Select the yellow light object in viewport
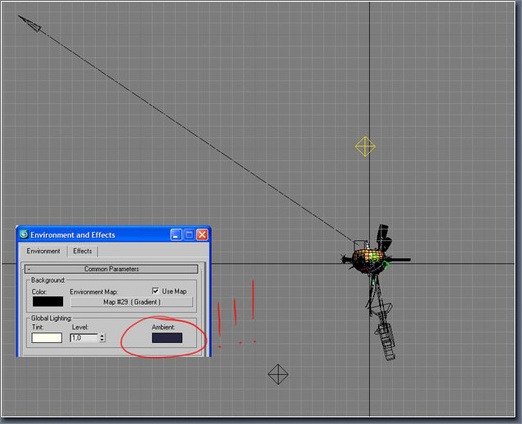This screenshot has height=424, width=522. tap(365, 146)
